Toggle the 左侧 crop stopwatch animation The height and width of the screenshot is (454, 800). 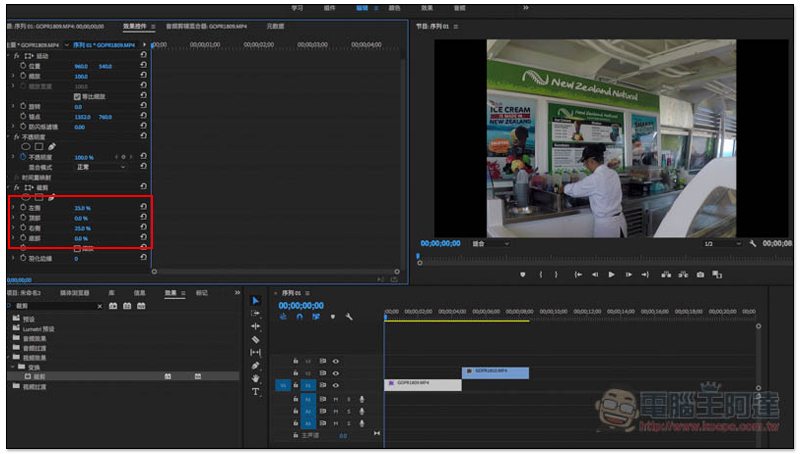pos(24,207)
